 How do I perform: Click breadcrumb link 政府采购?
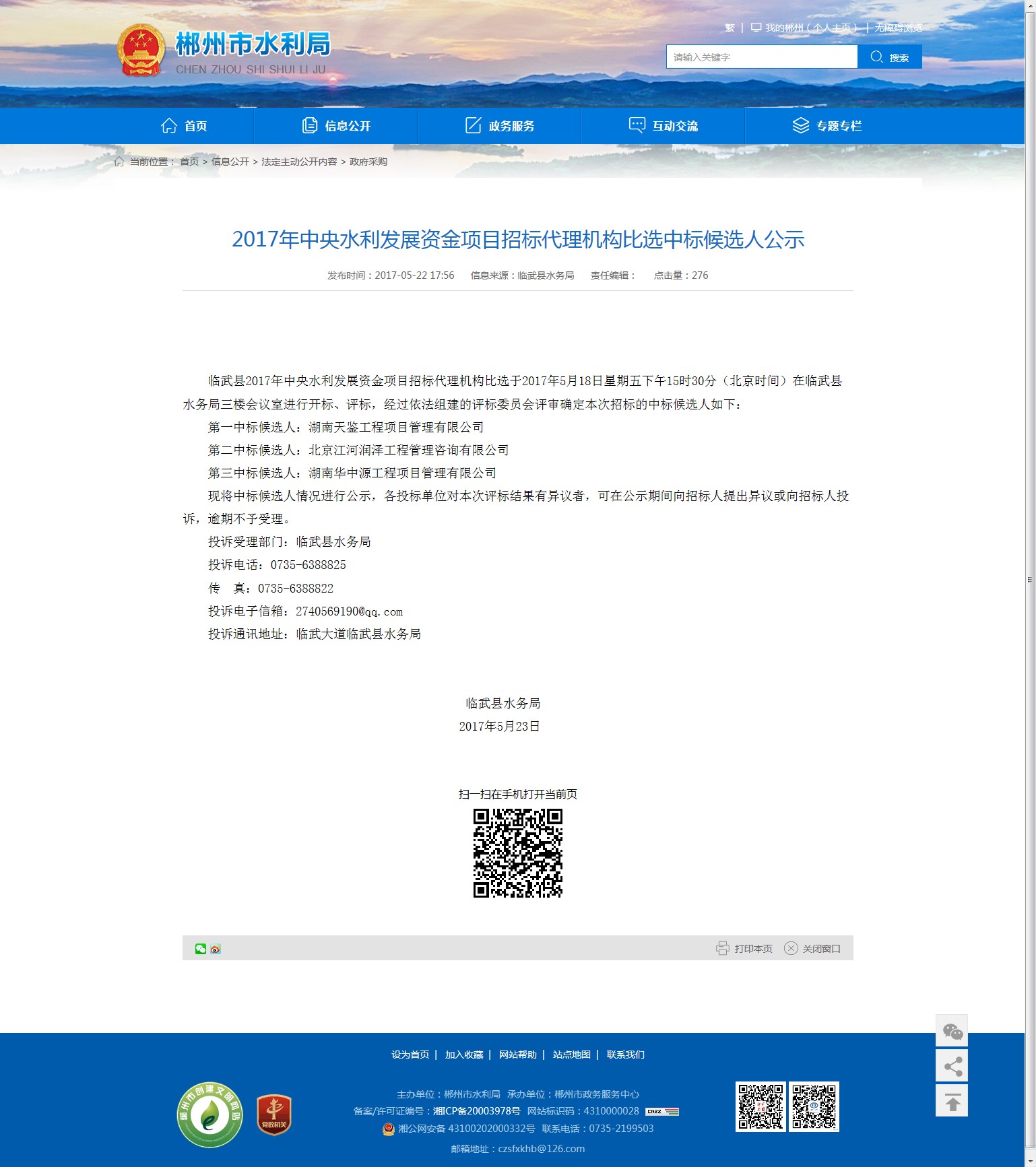pyautogui.click(x=368, y=162)
